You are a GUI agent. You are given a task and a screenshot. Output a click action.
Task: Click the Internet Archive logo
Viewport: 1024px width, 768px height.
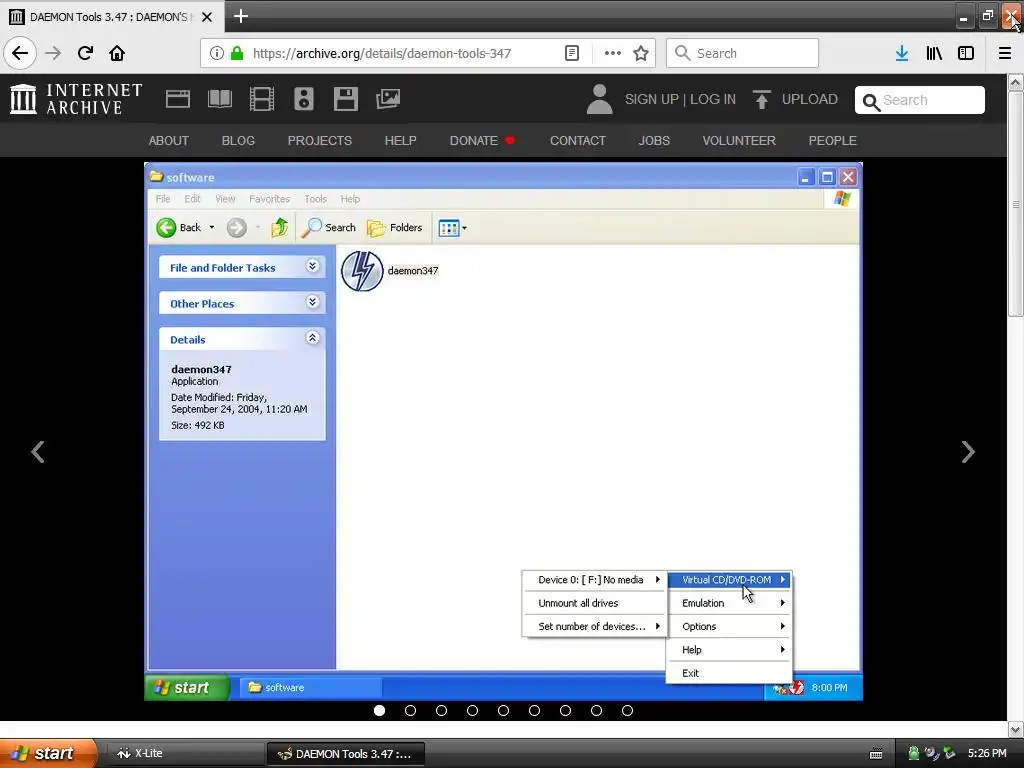[76, 99]
